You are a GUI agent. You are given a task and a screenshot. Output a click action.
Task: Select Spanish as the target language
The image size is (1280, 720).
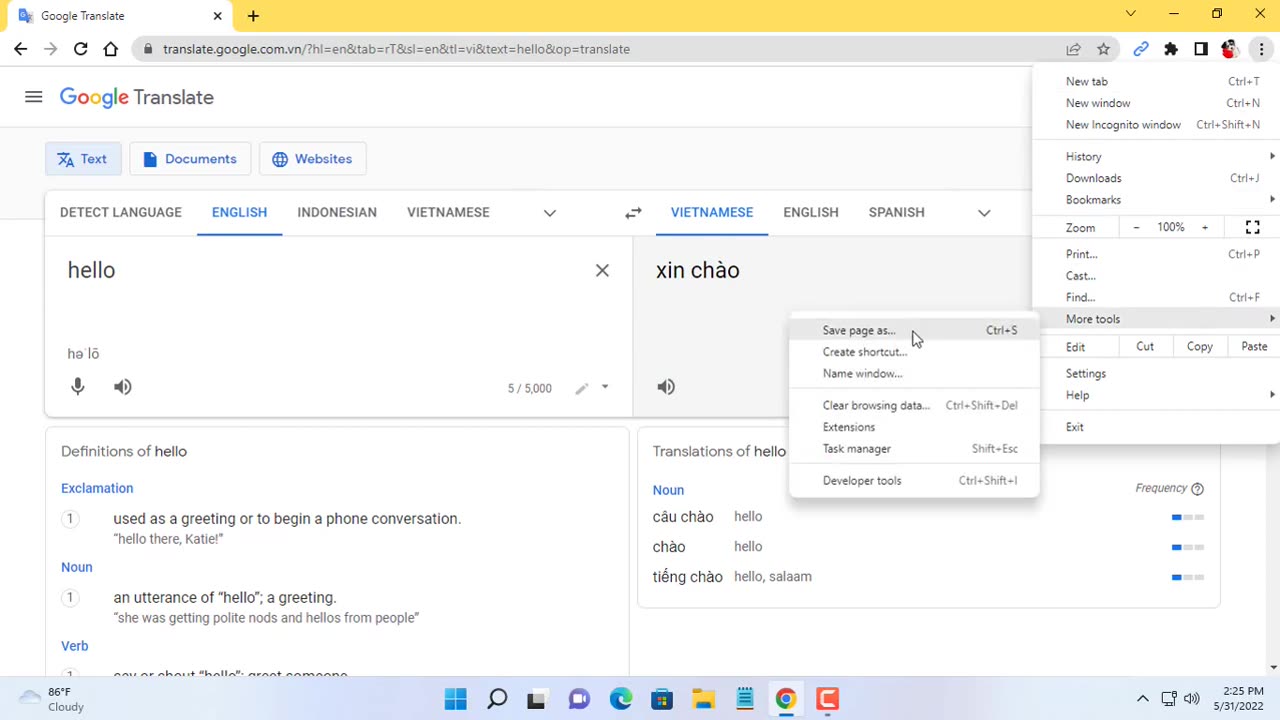click(x=897, y=212)
